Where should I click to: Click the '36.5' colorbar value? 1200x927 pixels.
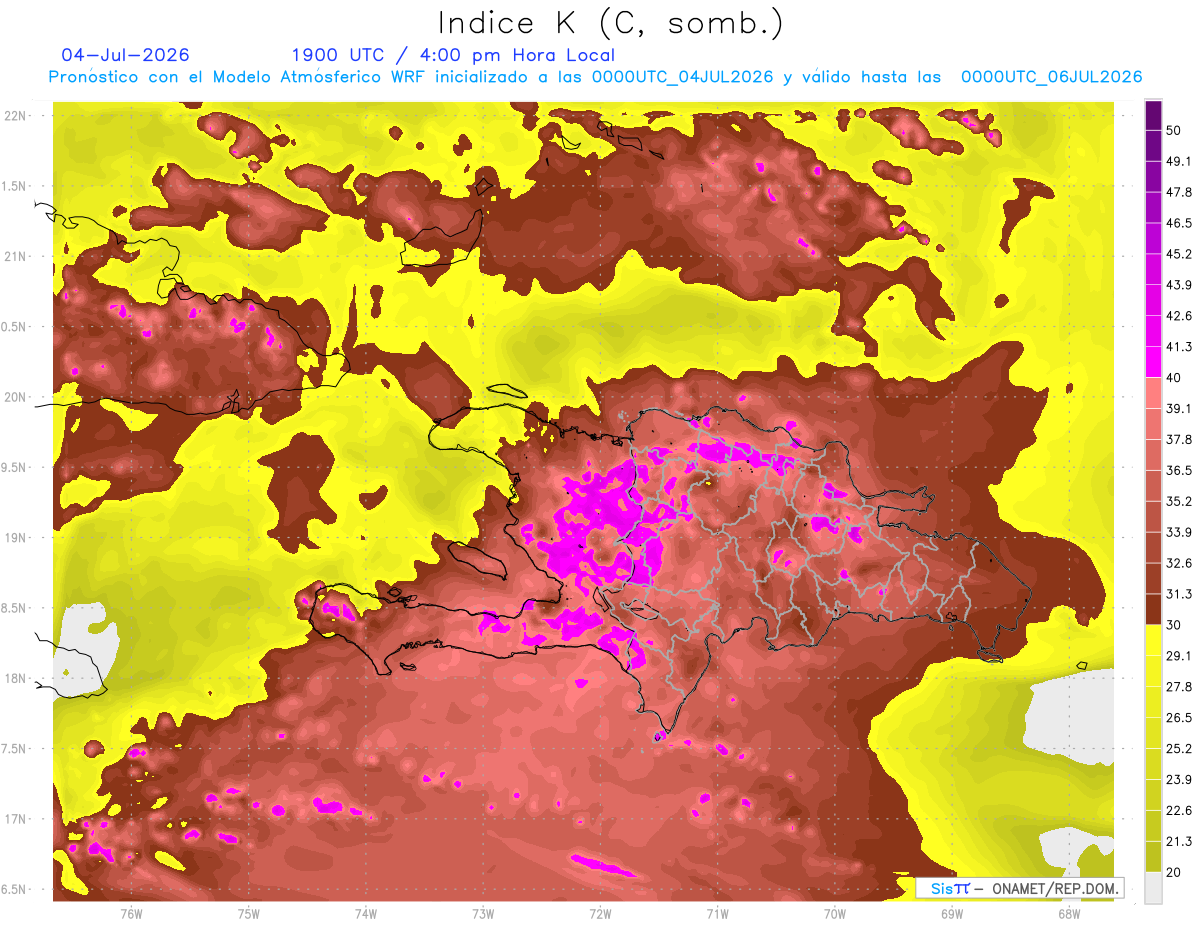click(1178, 470)
